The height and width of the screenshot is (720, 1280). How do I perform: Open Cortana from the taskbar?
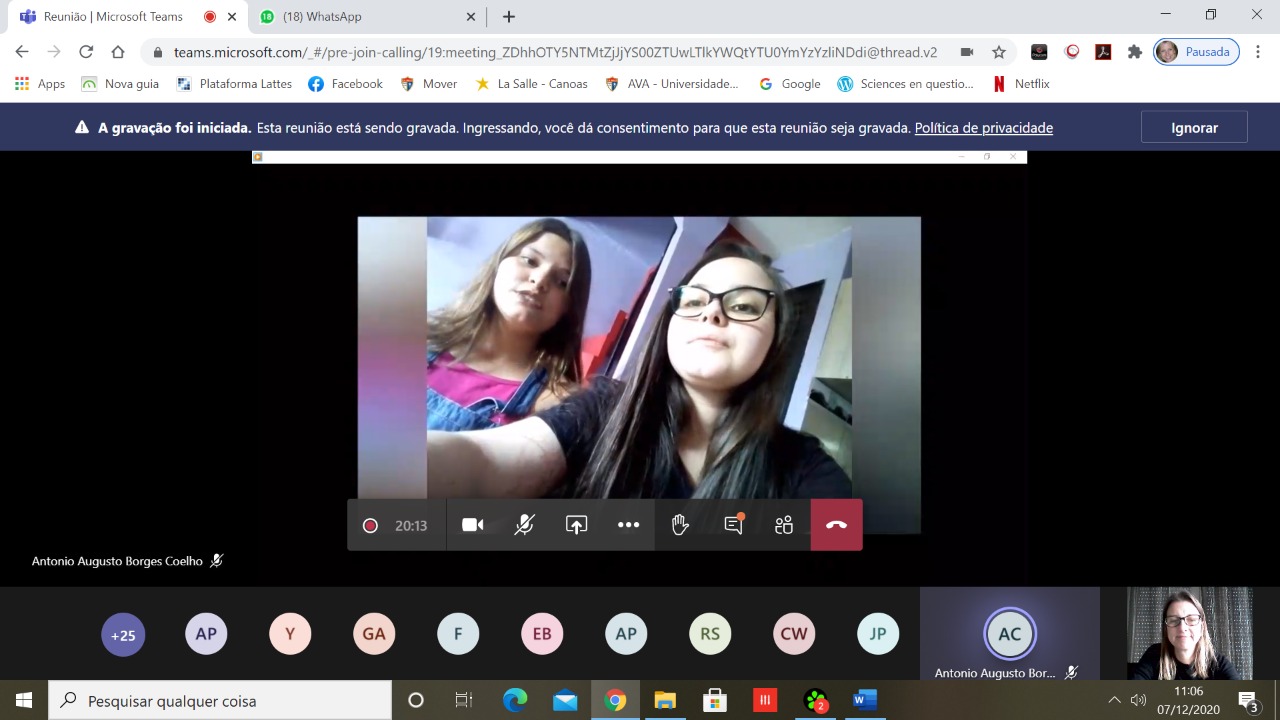(416, 700)
